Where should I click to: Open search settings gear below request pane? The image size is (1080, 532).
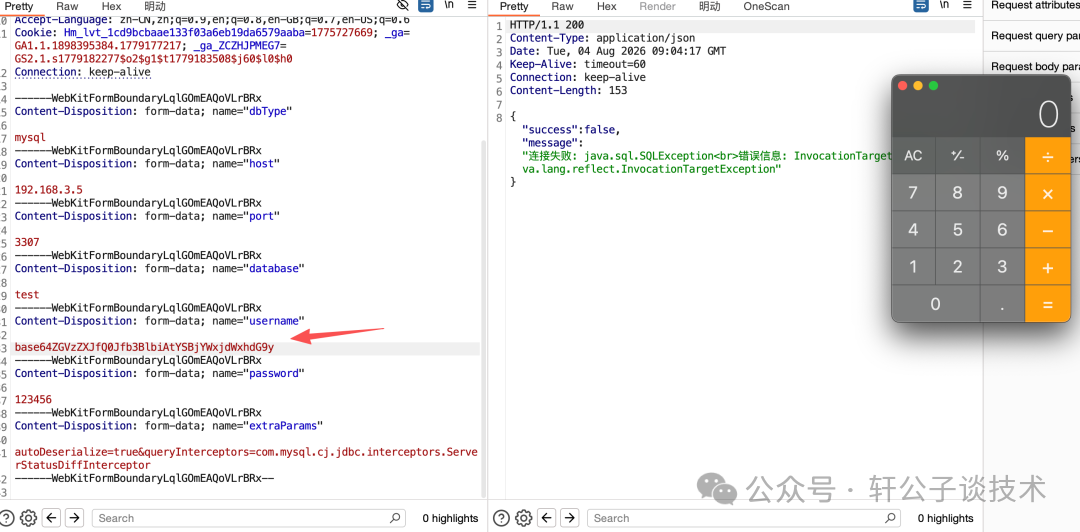pos(28,518)
